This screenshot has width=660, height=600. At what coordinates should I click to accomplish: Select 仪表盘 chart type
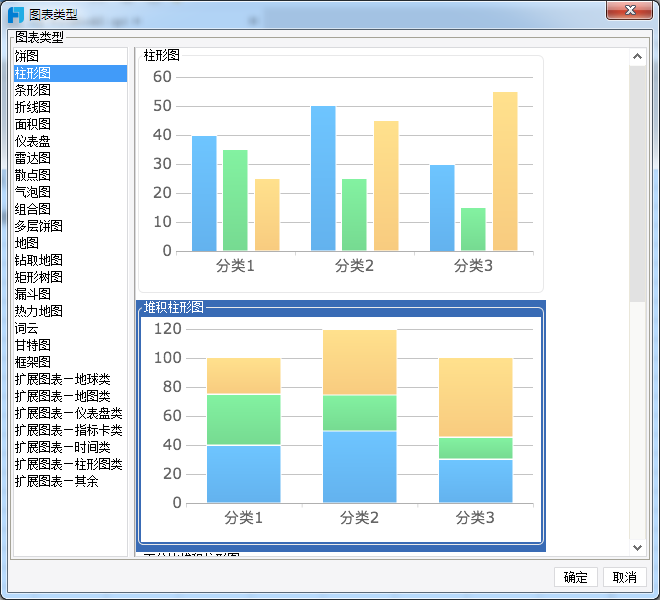tap(70, 141)
